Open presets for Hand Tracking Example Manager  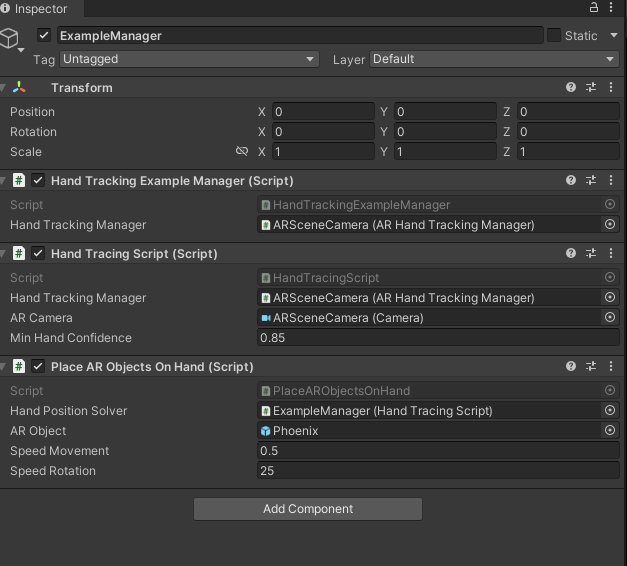tap(591, 180)
